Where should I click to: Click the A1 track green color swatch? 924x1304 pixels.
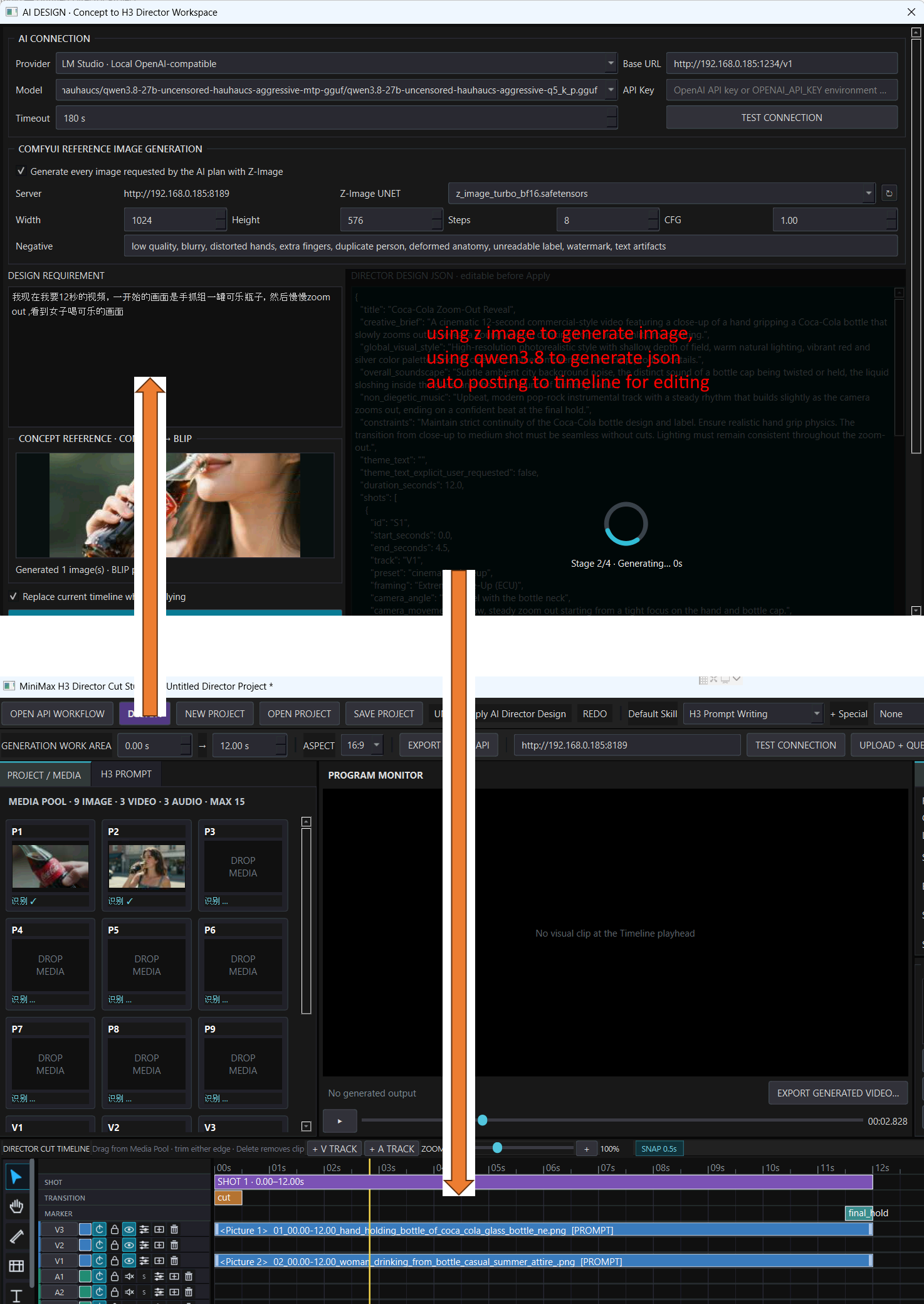tap(85, 1276)
